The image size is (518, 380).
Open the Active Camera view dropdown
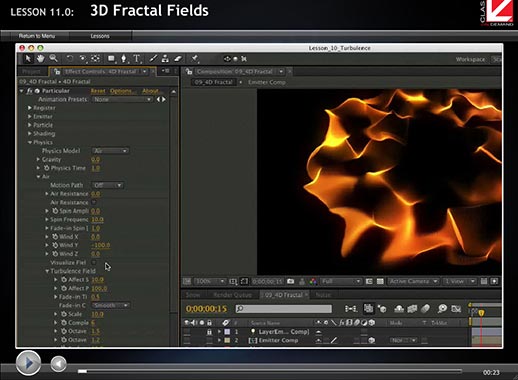(413, 281)
